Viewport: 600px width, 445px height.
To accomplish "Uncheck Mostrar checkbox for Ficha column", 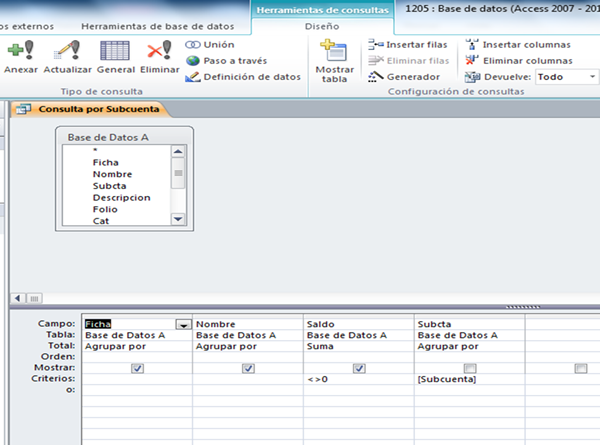I will click(x=137, y=369).
